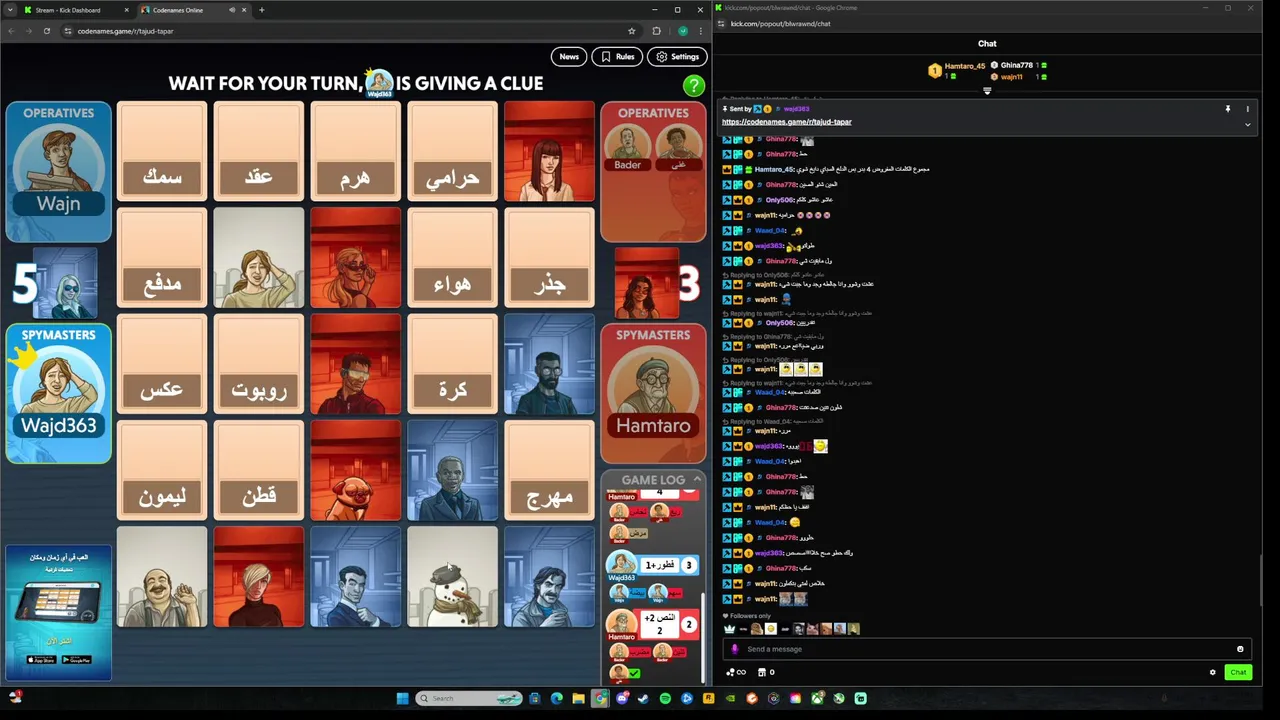Collapse the Game Log panel arrow
The width and height of the screenshot is (1280, 720).
point(697,479)
